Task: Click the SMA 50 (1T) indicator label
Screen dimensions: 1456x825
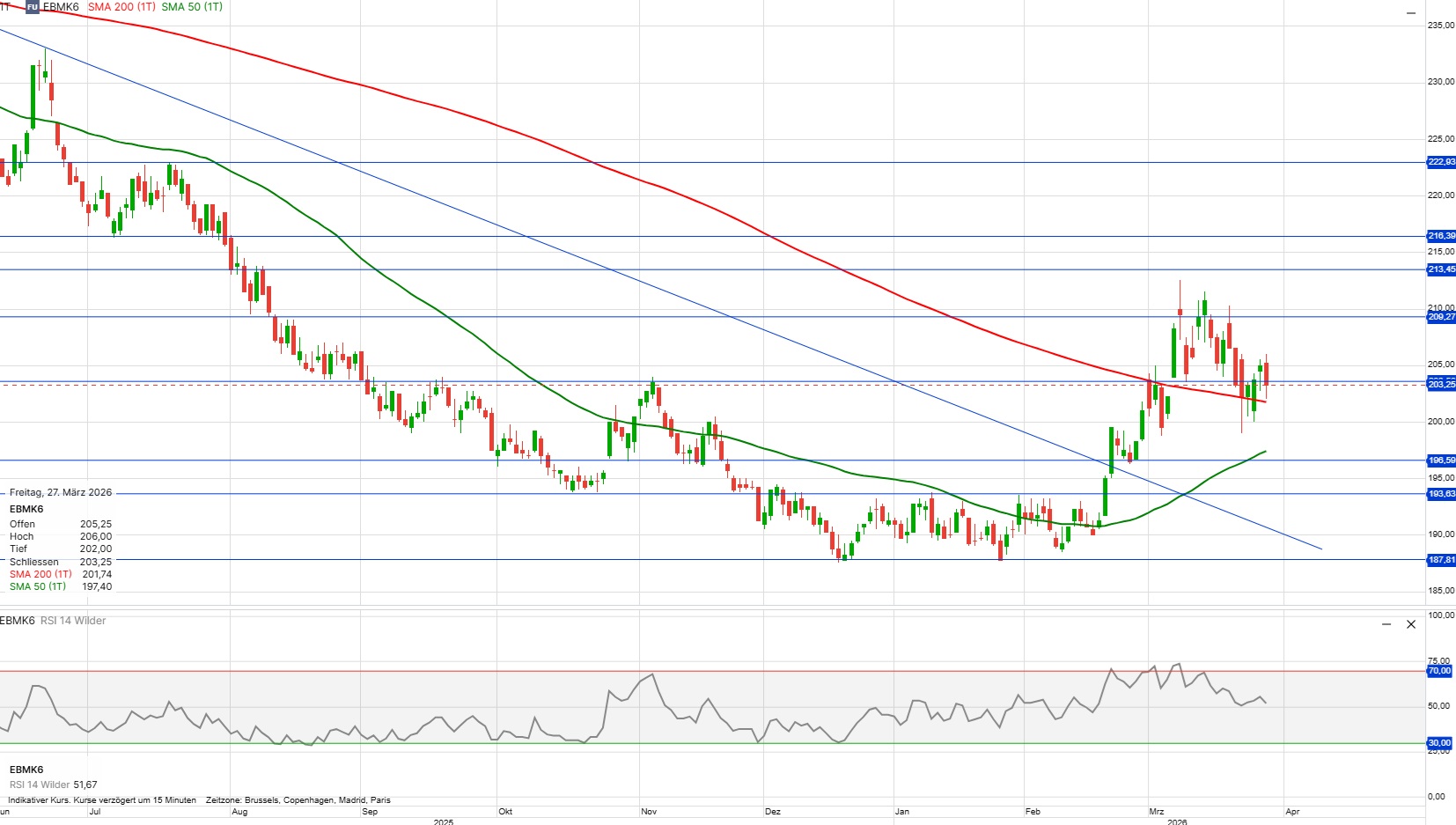Action: (x=192, y=7)
